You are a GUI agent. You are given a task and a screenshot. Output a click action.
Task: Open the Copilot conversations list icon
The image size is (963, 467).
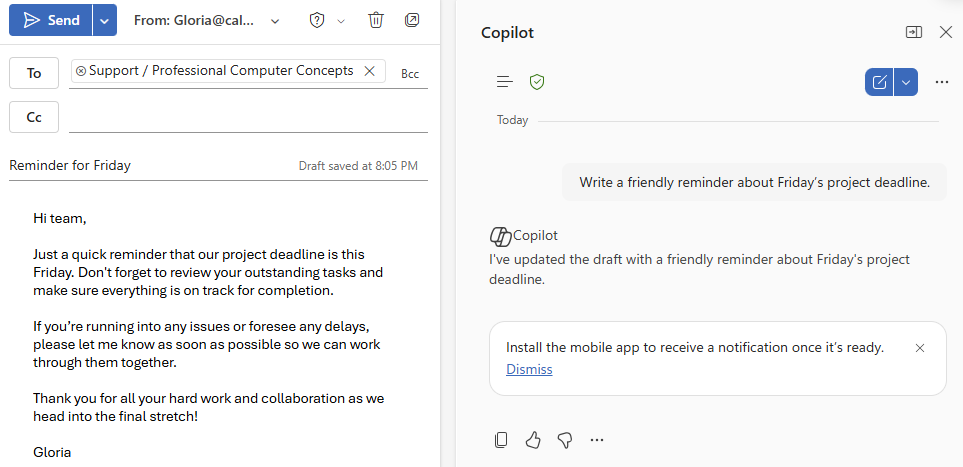tap(505, 82)
